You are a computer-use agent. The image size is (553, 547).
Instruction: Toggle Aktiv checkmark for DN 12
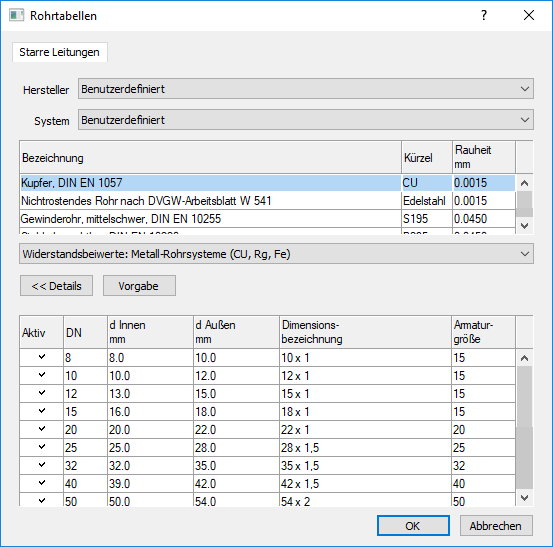(42, 393)
